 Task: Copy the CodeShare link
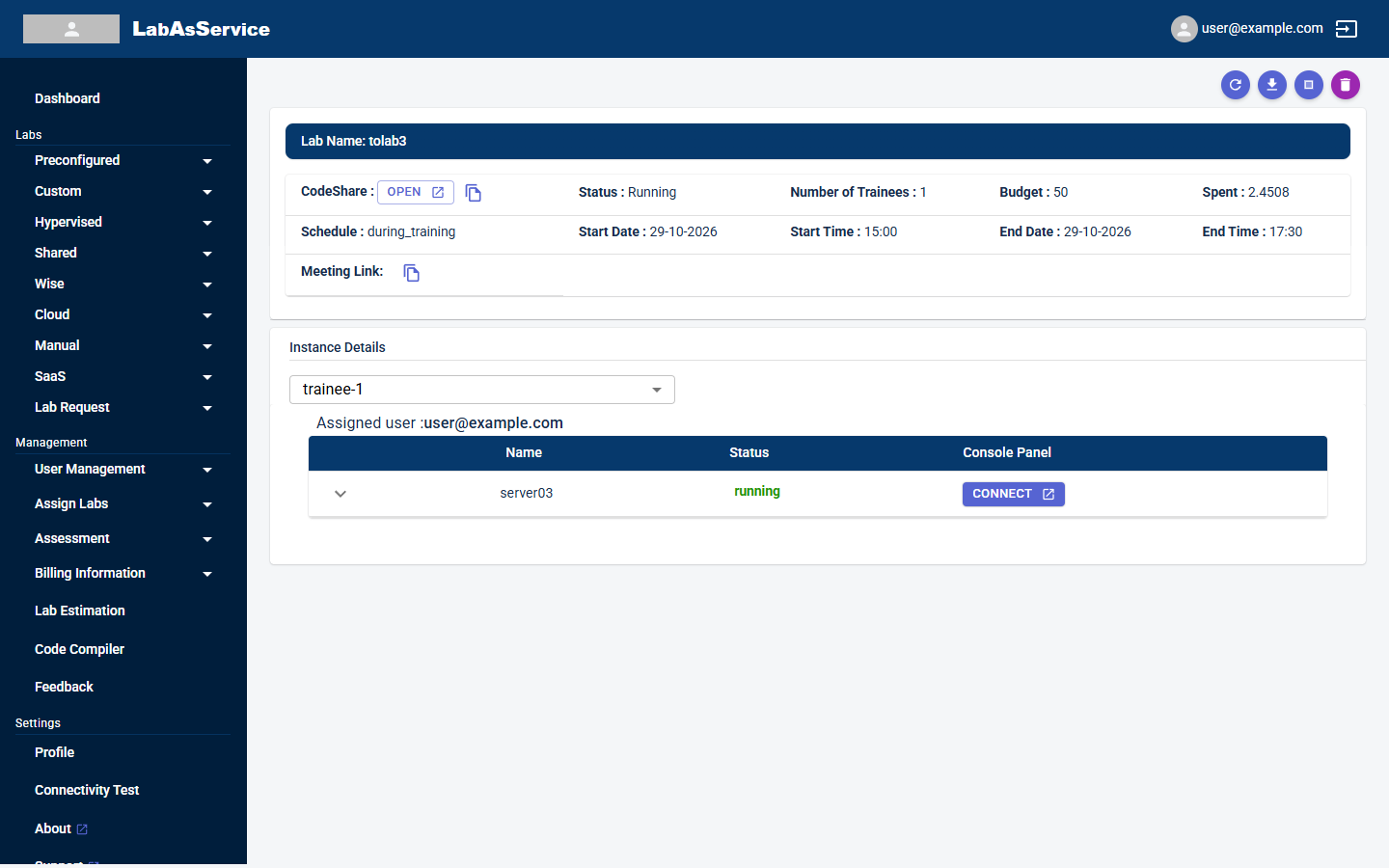tap(474, 193)
